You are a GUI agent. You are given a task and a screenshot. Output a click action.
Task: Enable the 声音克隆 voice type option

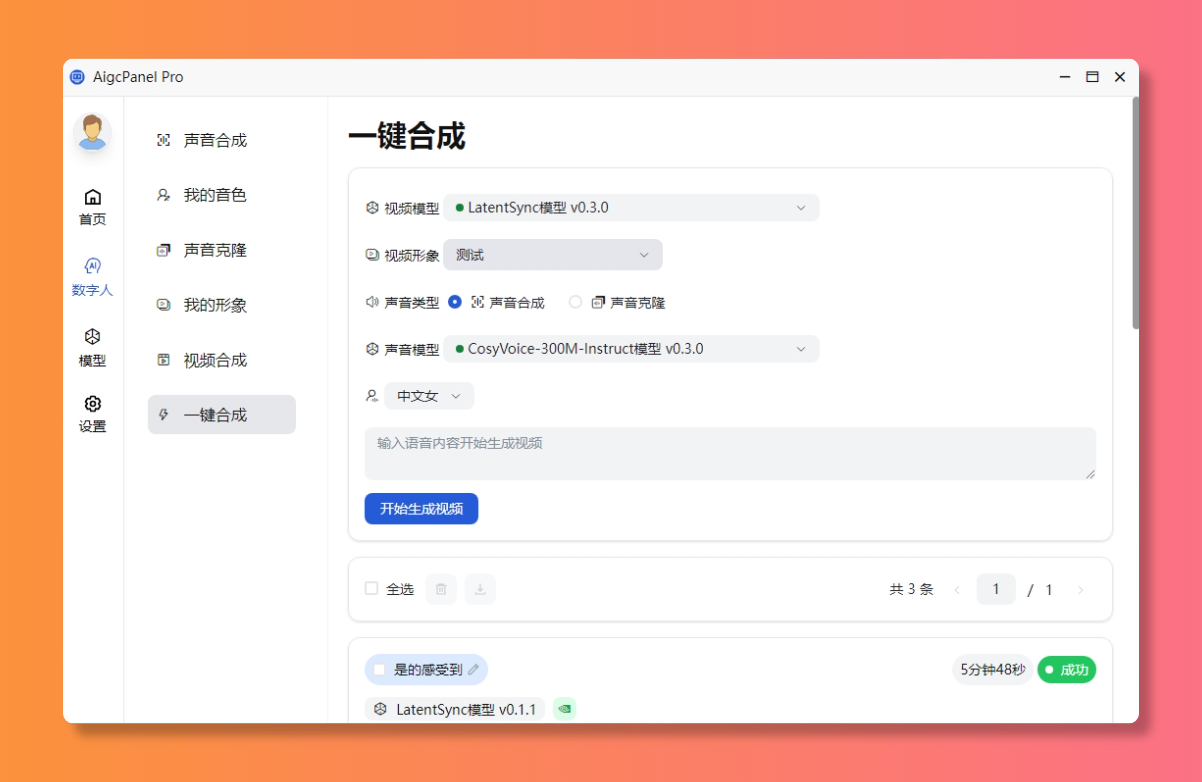coord(575,302)
